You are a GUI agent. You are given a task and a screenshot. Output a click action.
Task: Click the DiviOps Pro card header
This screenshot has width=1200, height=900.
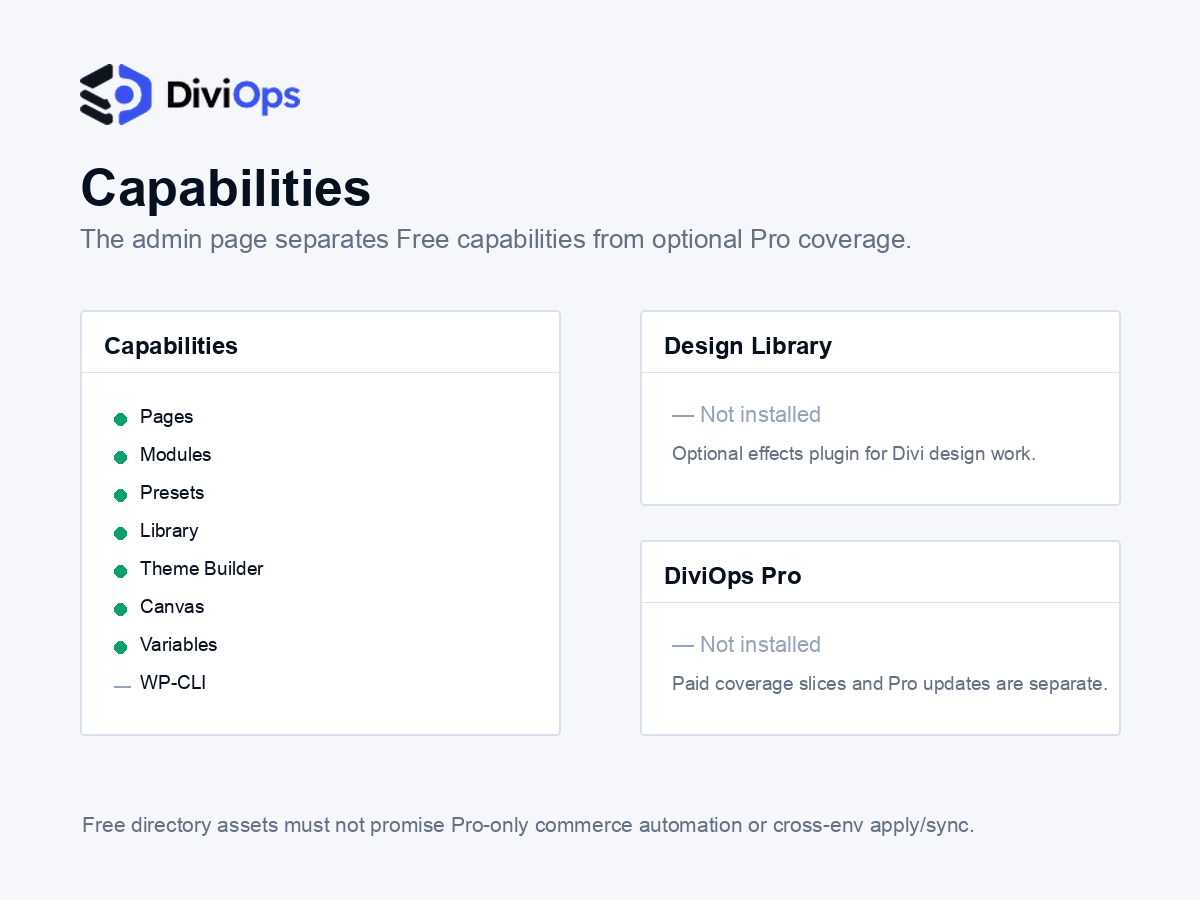click(733, 576)
